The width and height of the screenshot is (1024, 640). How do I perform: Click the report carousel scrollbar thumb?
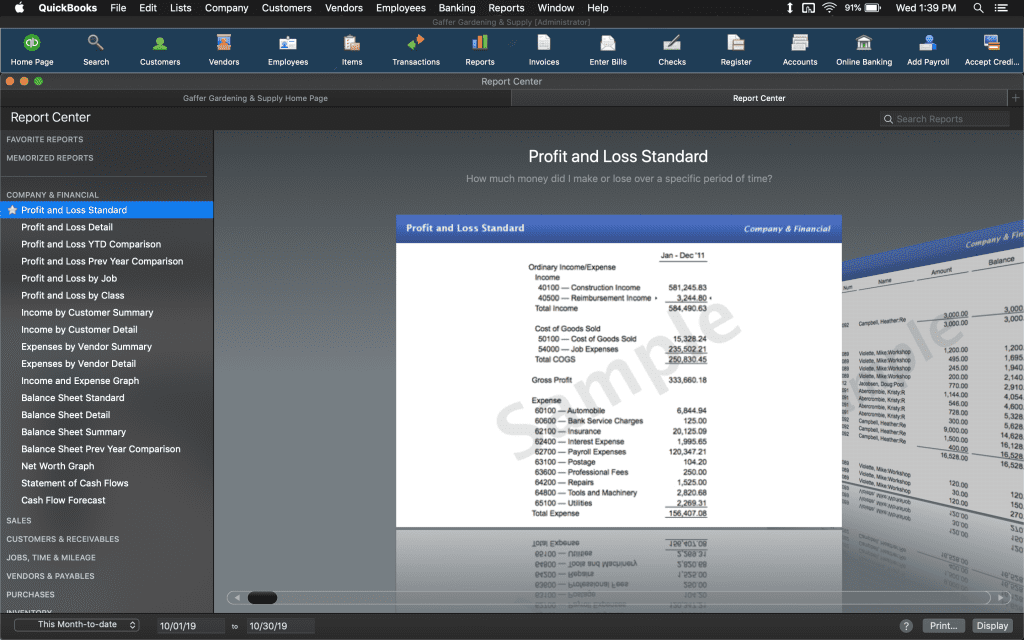(x=263, y=598)
